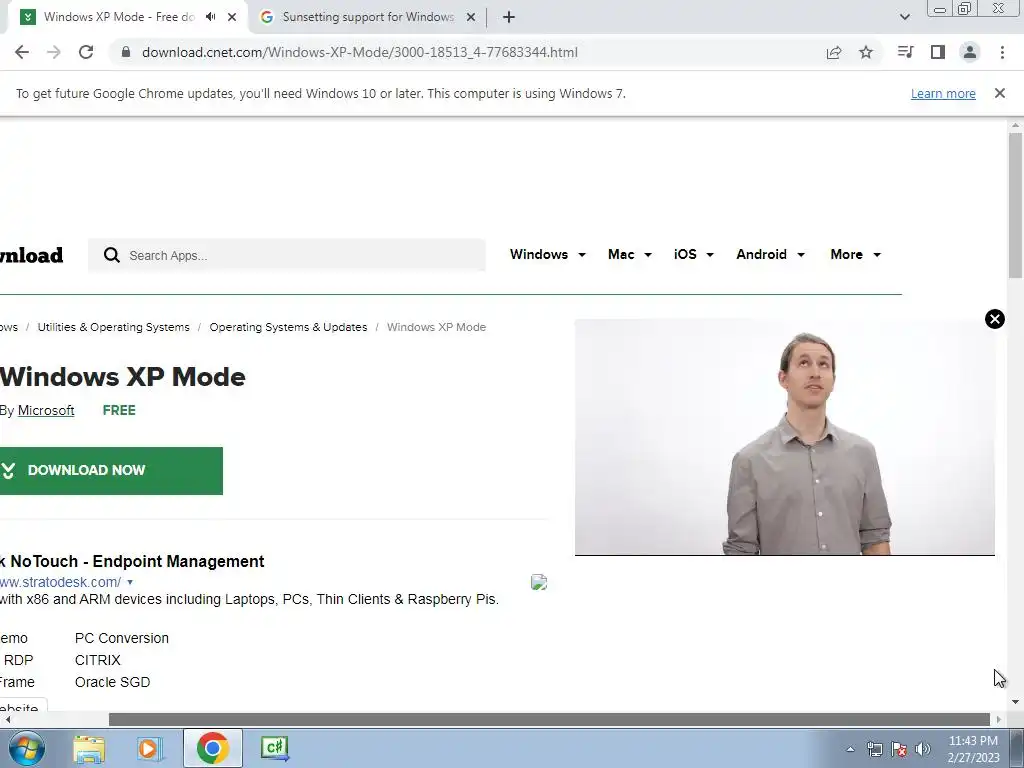
Task: Switch to Windows XP Mode tab
Action: click(119, 17)
